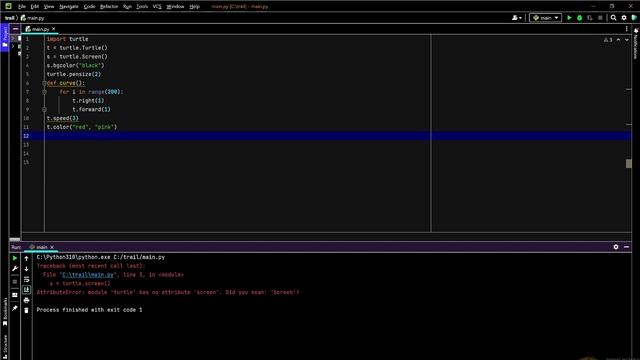640x360 pixels.
Task: Close the main.py editor tab
Action: [x=53, y=29]
